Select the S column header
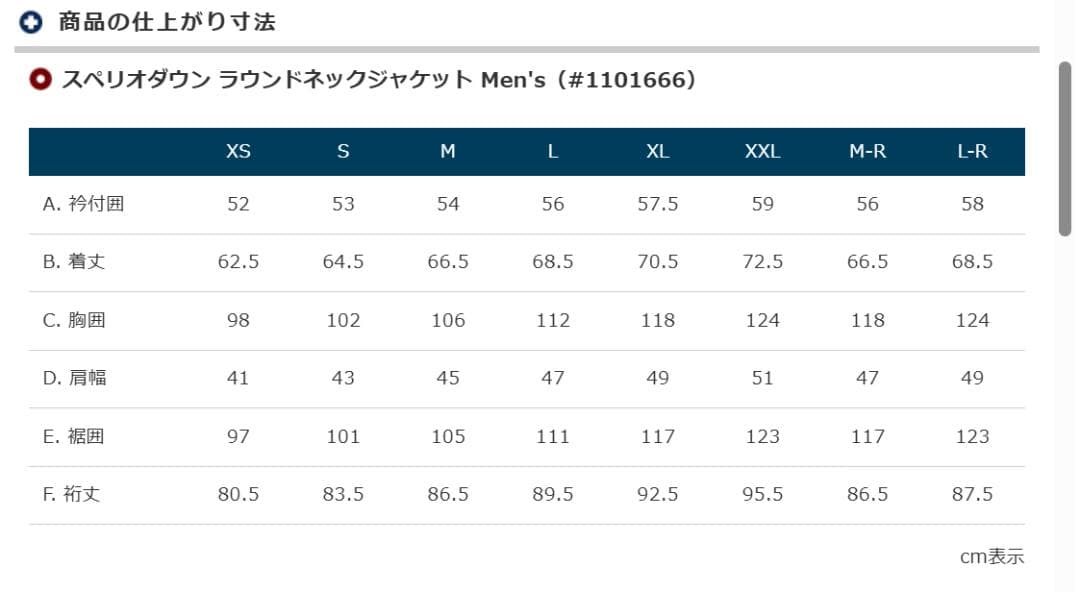 pyautogui.click(x=343, y=151)
